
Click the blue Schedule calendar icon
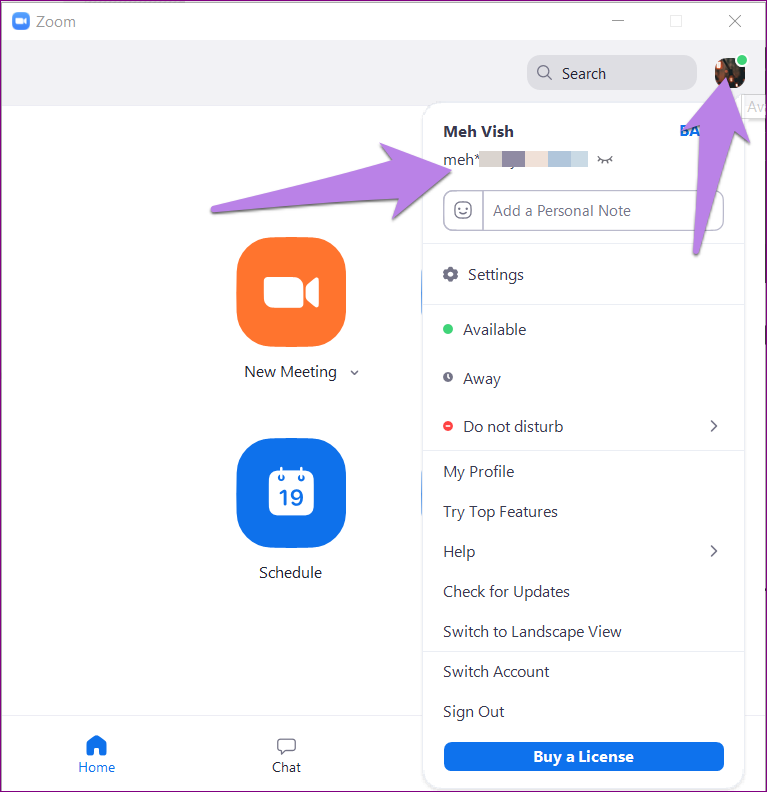tap(291, 493)
